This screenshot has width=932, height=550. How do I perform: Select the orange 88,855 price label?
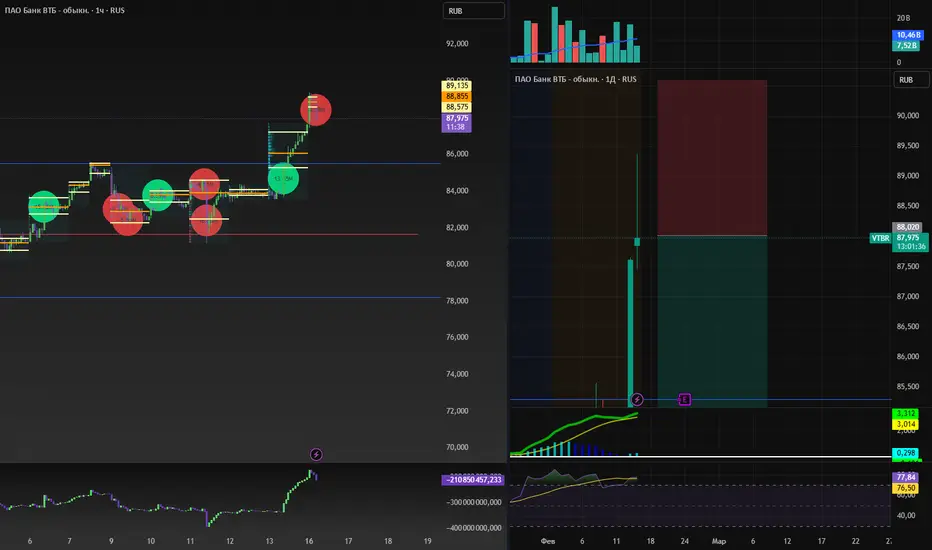pos(456,96)
